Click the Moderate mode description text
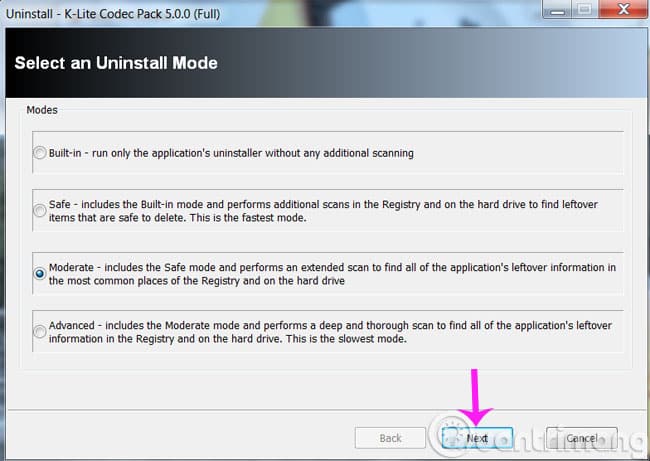The image size is (650, 461). tap(332, 274)
